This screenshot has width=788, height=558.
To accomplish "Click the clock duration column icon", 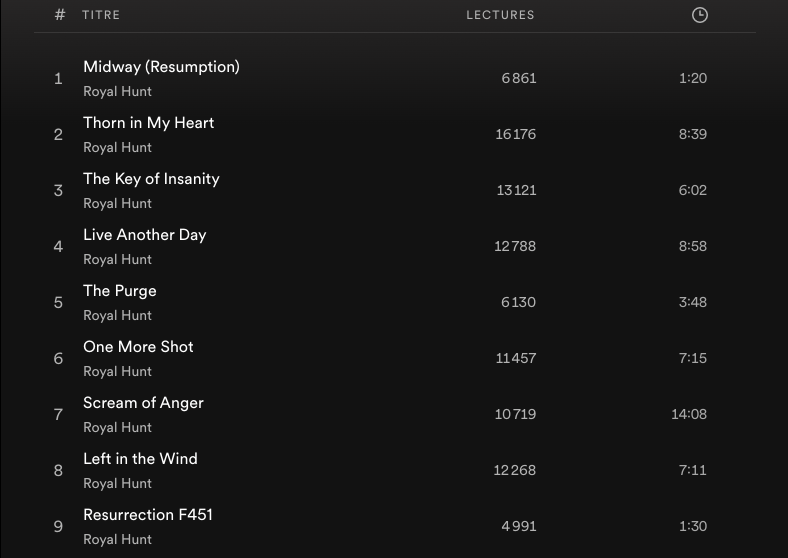I will (x=700, y=15).
